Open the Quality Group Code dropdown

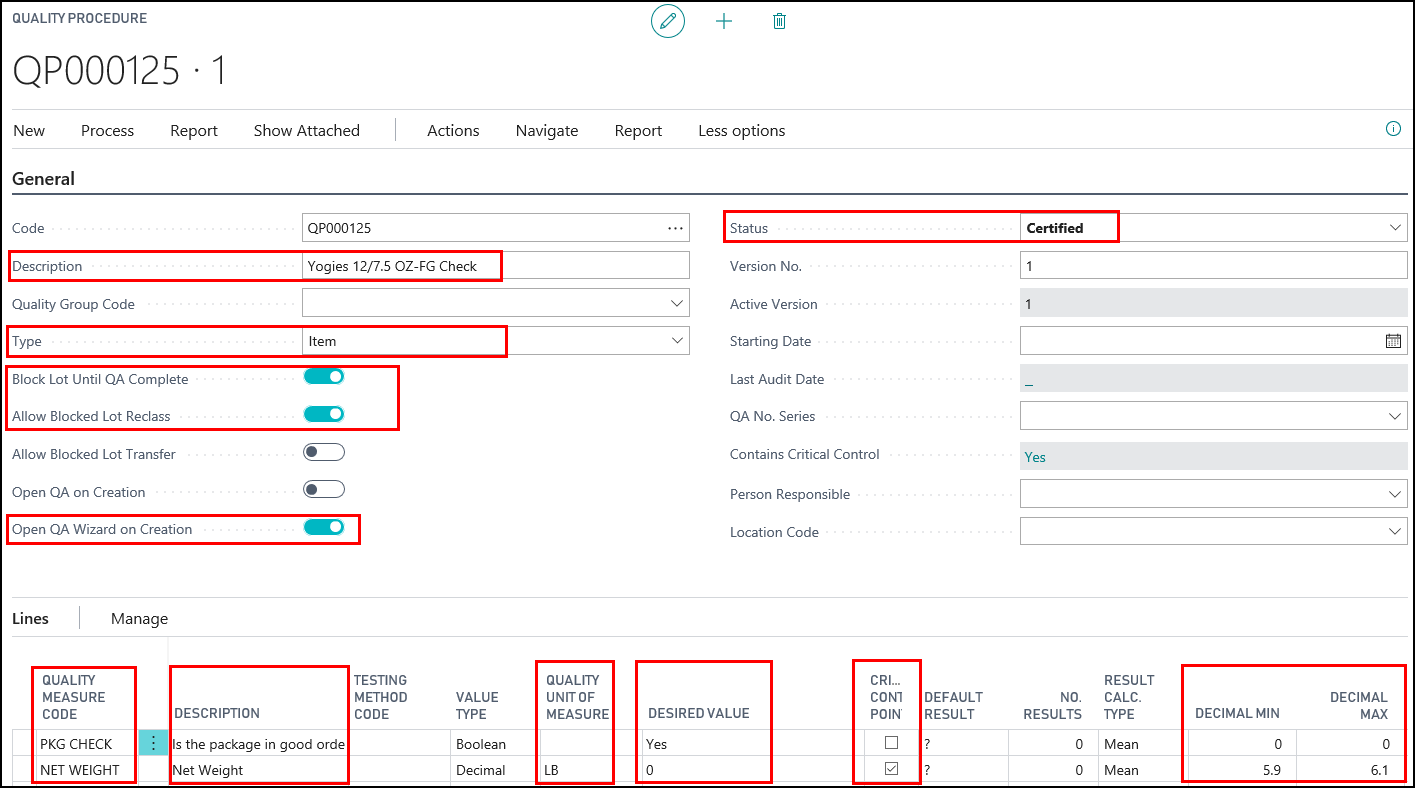click(676, 303)
